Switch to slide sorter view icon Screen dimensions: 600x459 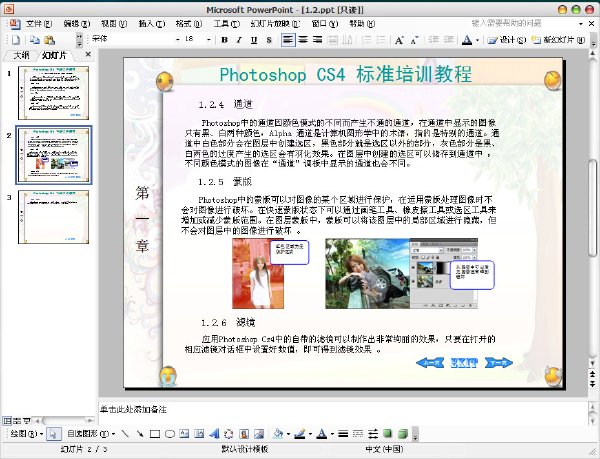(17, 421)
